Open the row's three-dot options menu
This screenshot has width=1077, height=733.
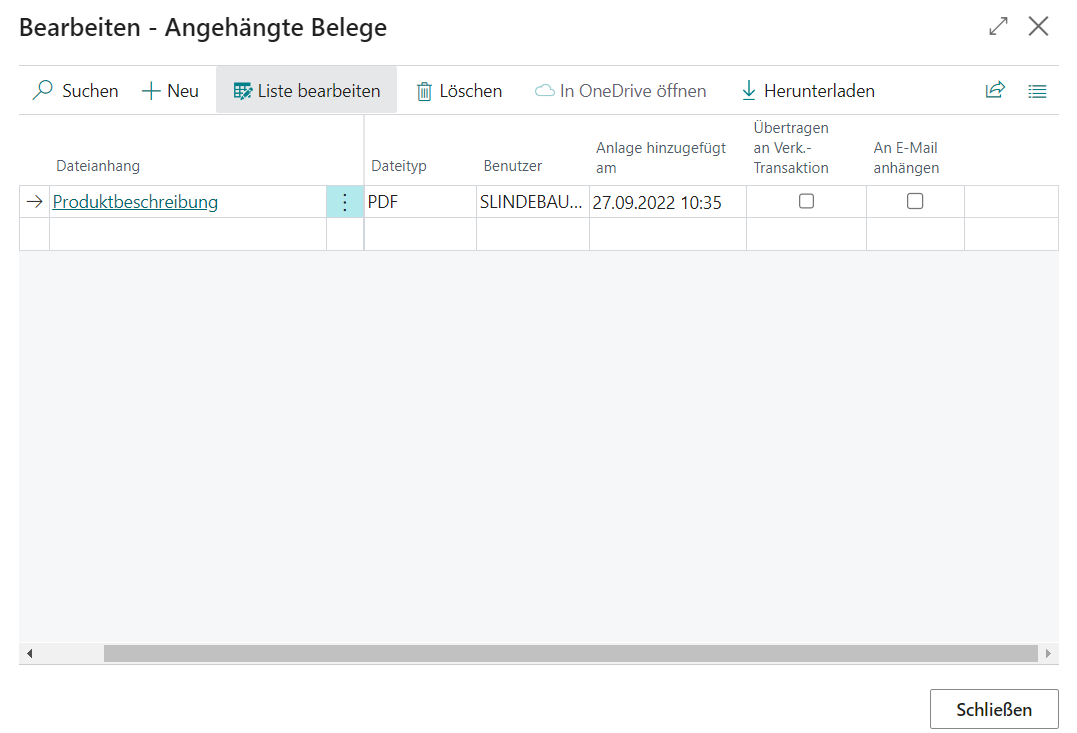point(345,202)
